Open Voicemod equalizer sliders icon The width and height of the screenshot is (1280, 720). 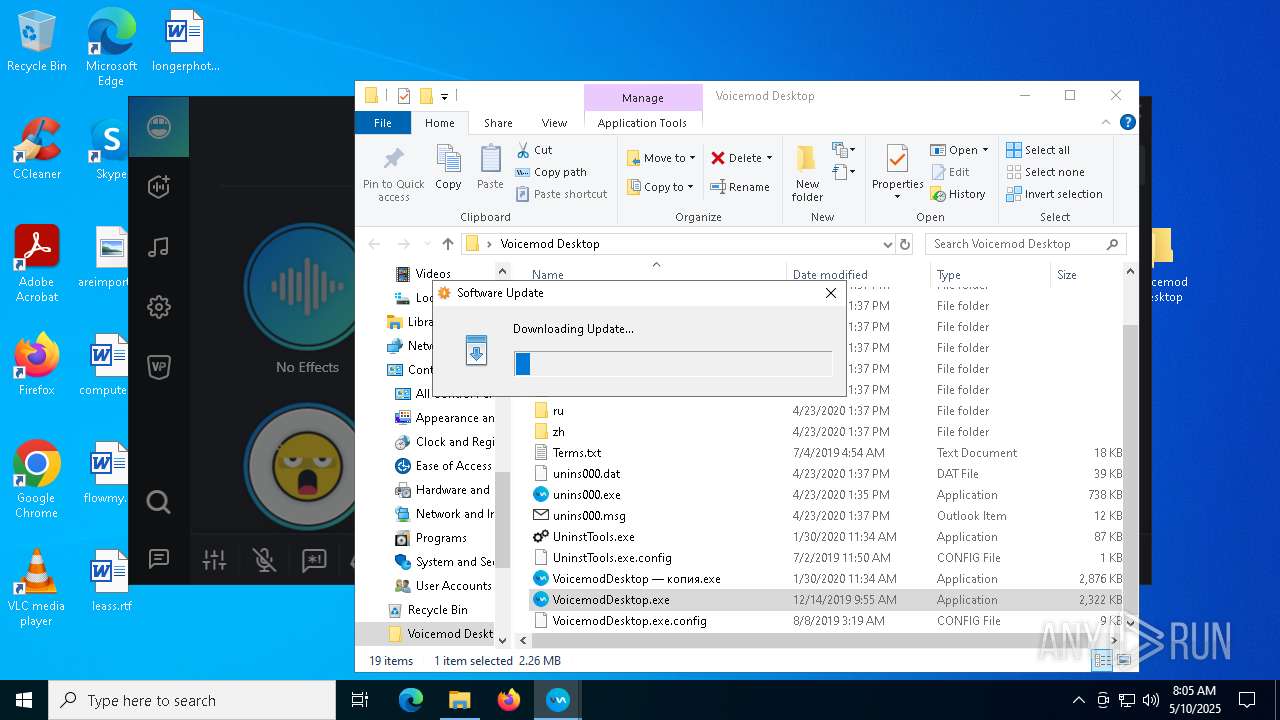[214, 560]
